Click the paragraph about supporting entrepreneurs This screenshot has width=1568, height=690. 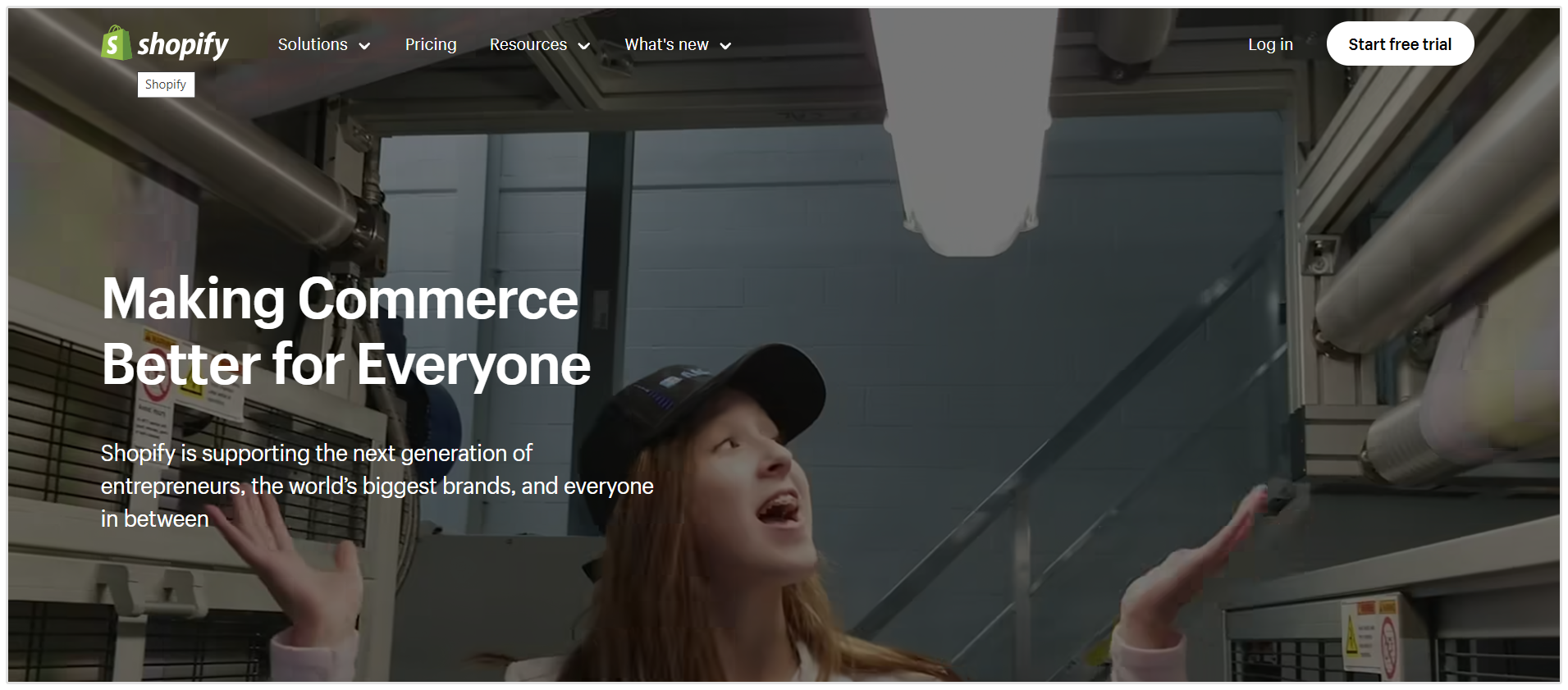click(377, 486)
